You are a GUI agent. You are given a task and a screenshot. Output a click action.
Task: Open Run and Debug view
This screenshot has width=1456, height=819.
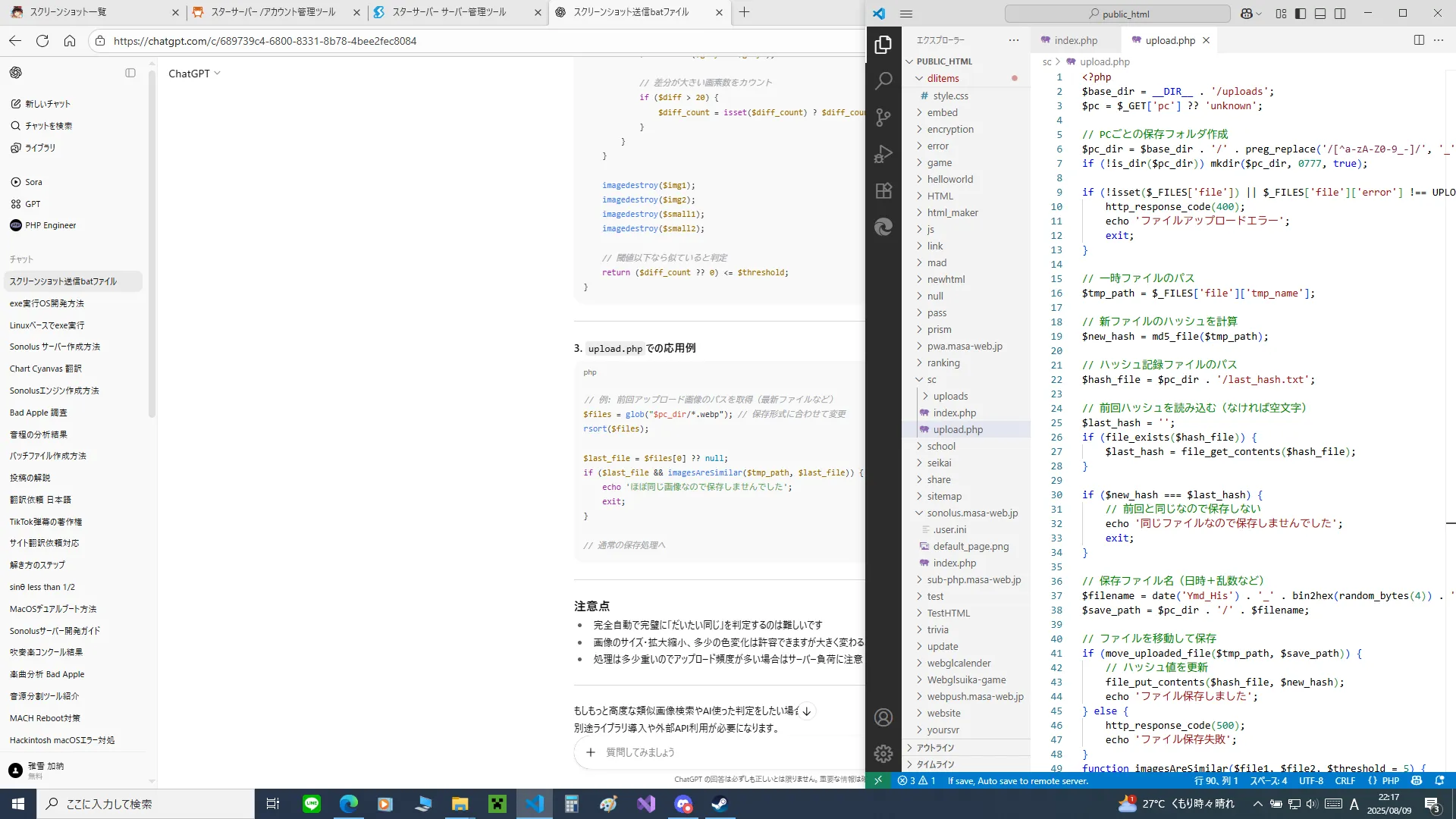point(883,154)
